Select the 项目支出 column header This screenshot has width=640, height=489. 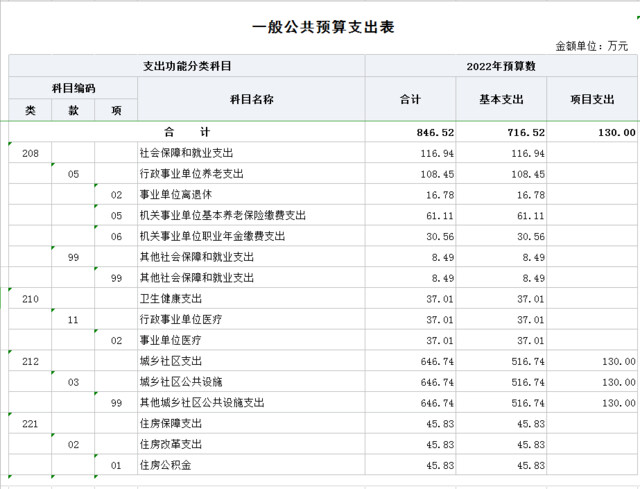point(592,99)
